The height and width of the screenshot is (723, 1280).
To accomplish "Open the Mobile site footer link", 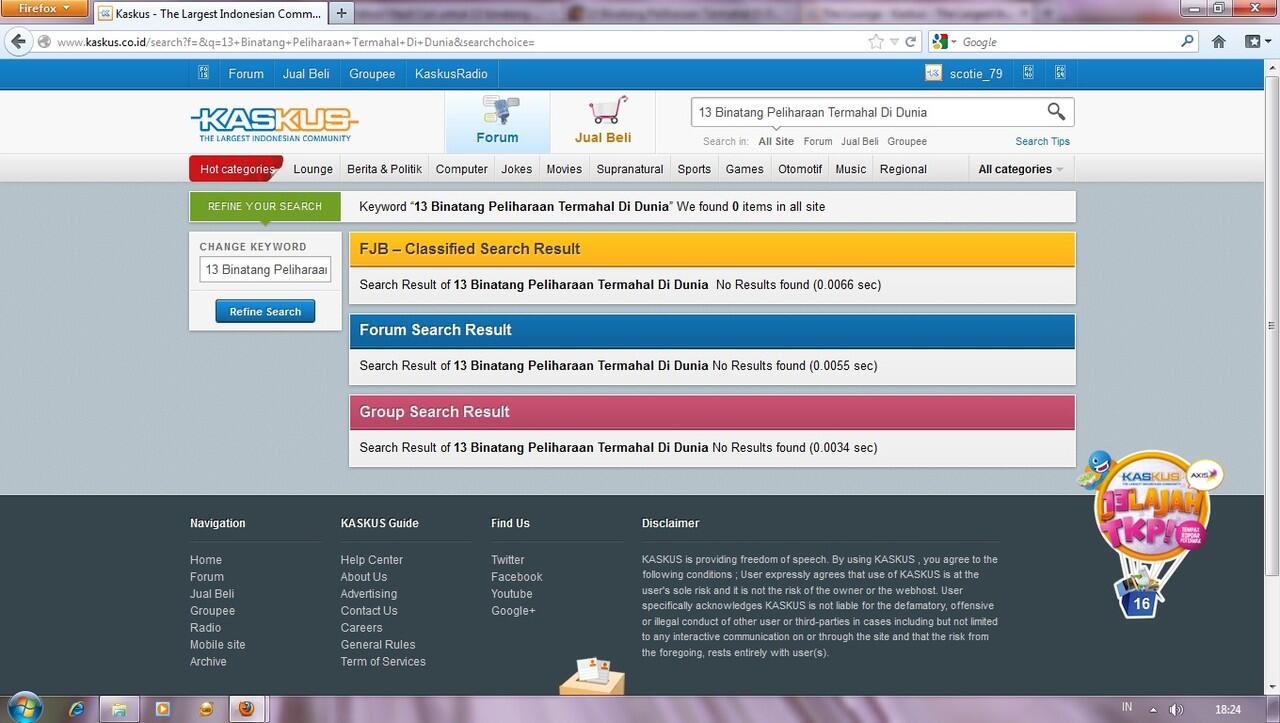I will pos(217,645).
